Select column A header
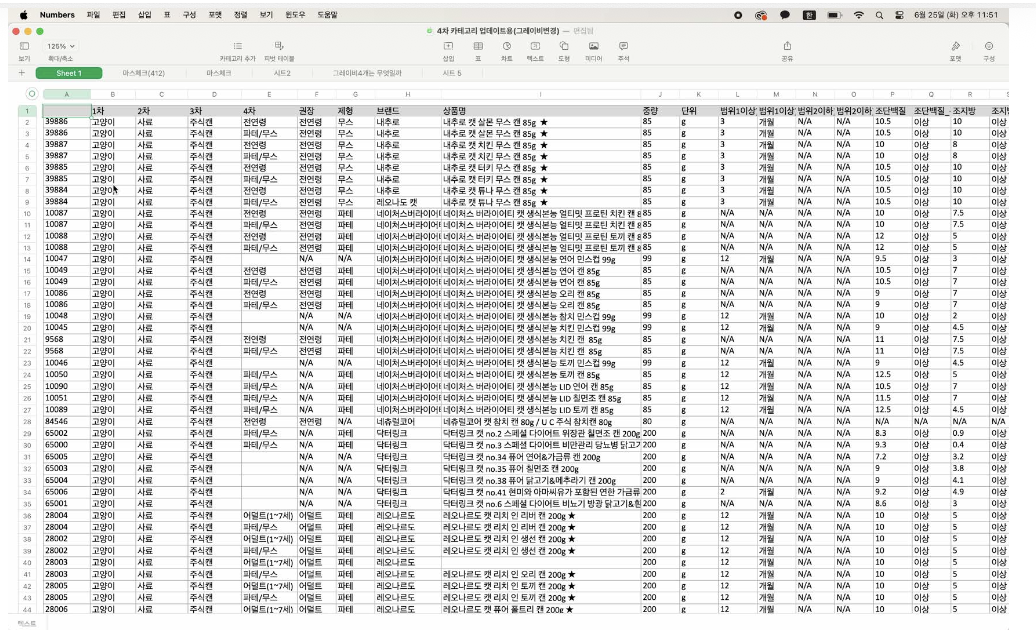 (66, 94)
